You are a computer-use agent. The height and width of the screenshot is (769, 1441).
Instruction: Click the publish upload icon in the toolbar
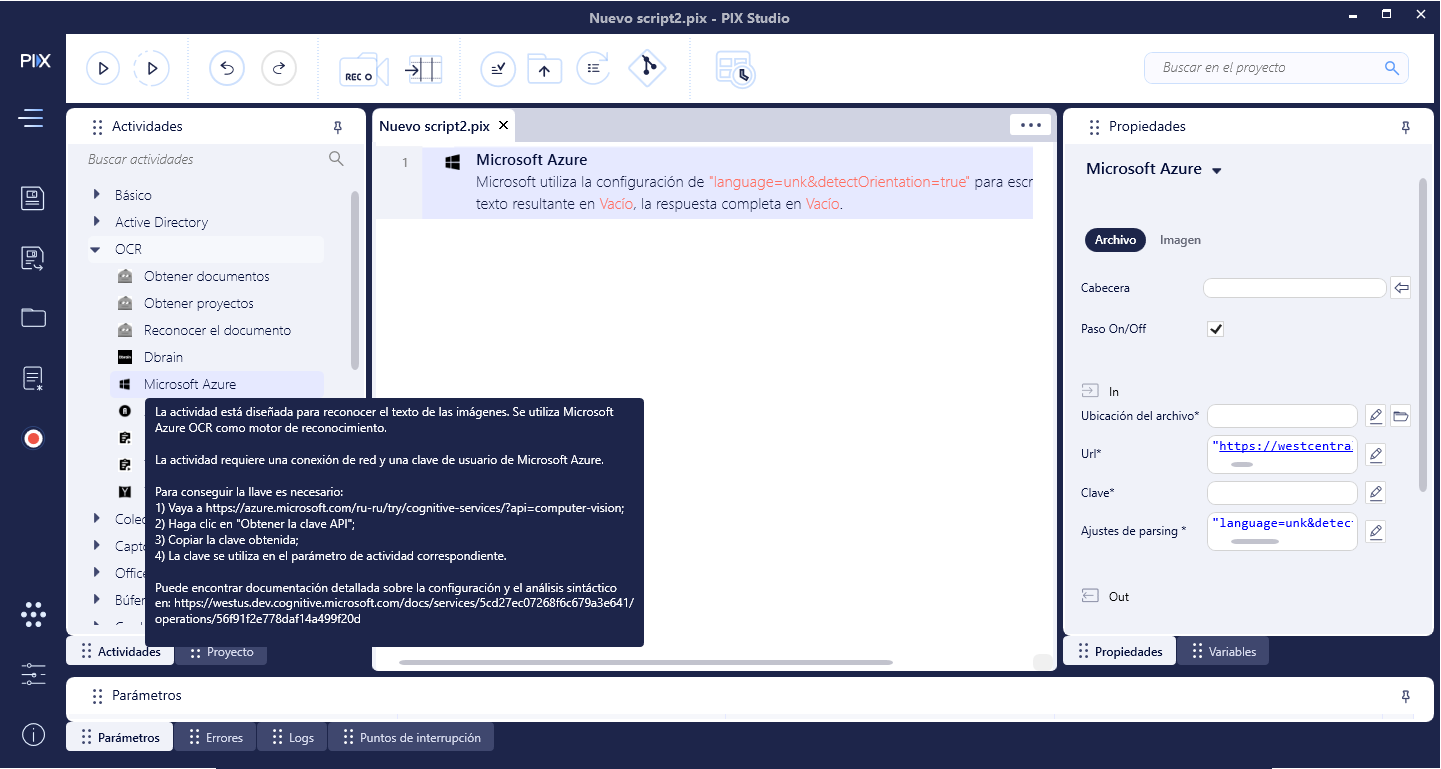click(544, 68)
